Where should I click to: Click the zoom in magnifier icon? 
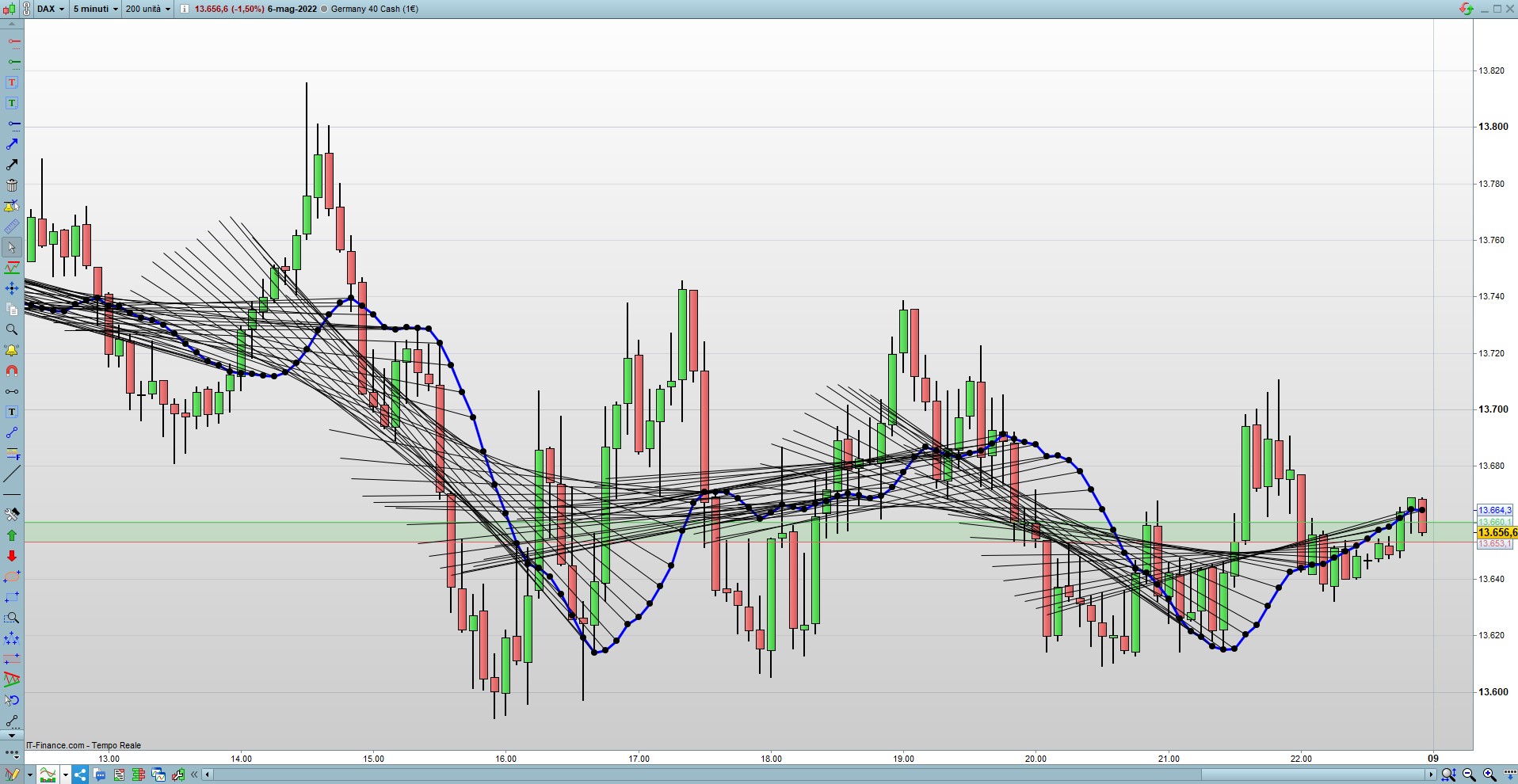pyautogui.click(x=1489, y=774)
